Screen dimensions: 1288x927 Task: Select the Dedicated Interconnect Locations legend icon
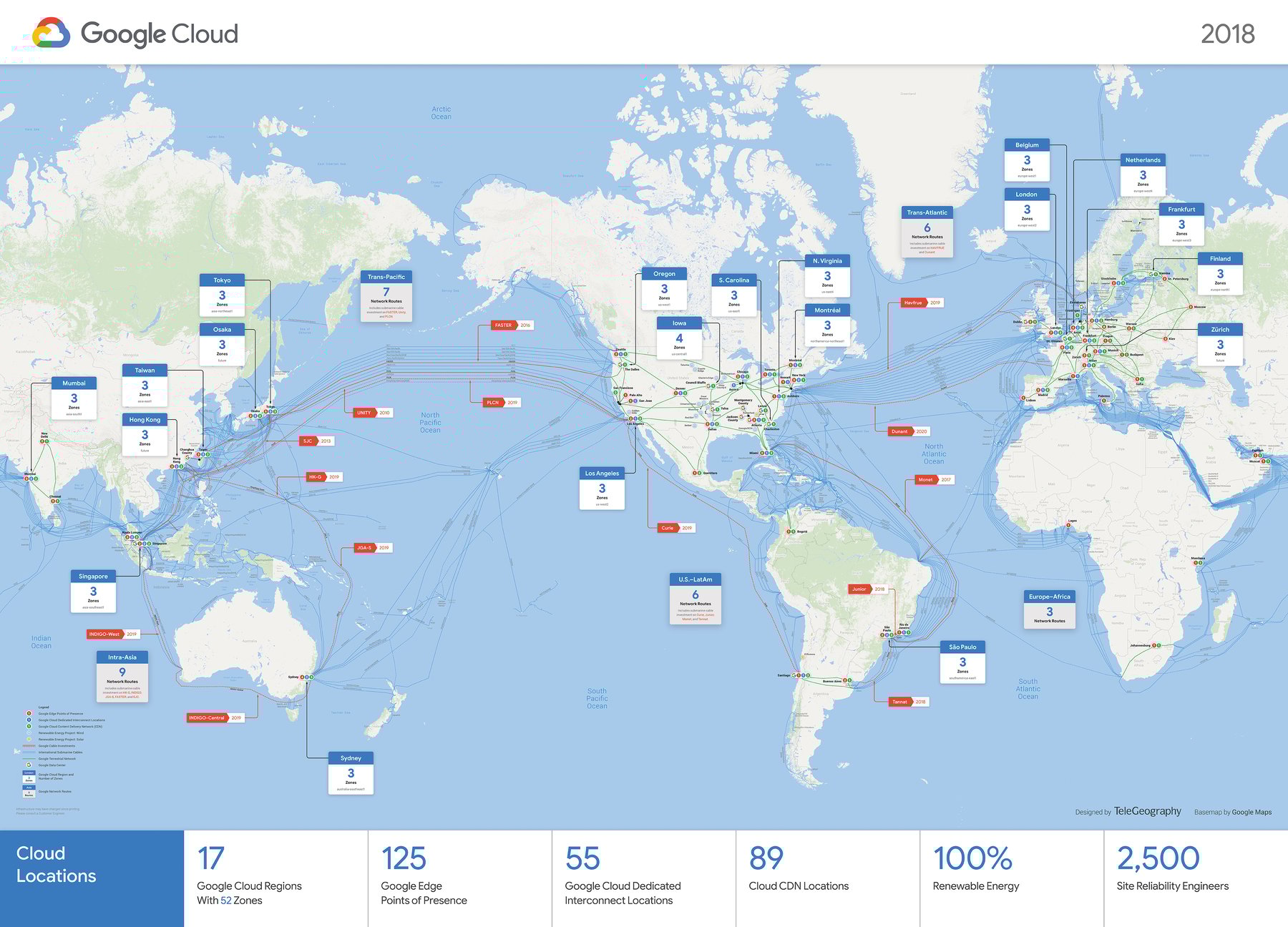(29, 720)
